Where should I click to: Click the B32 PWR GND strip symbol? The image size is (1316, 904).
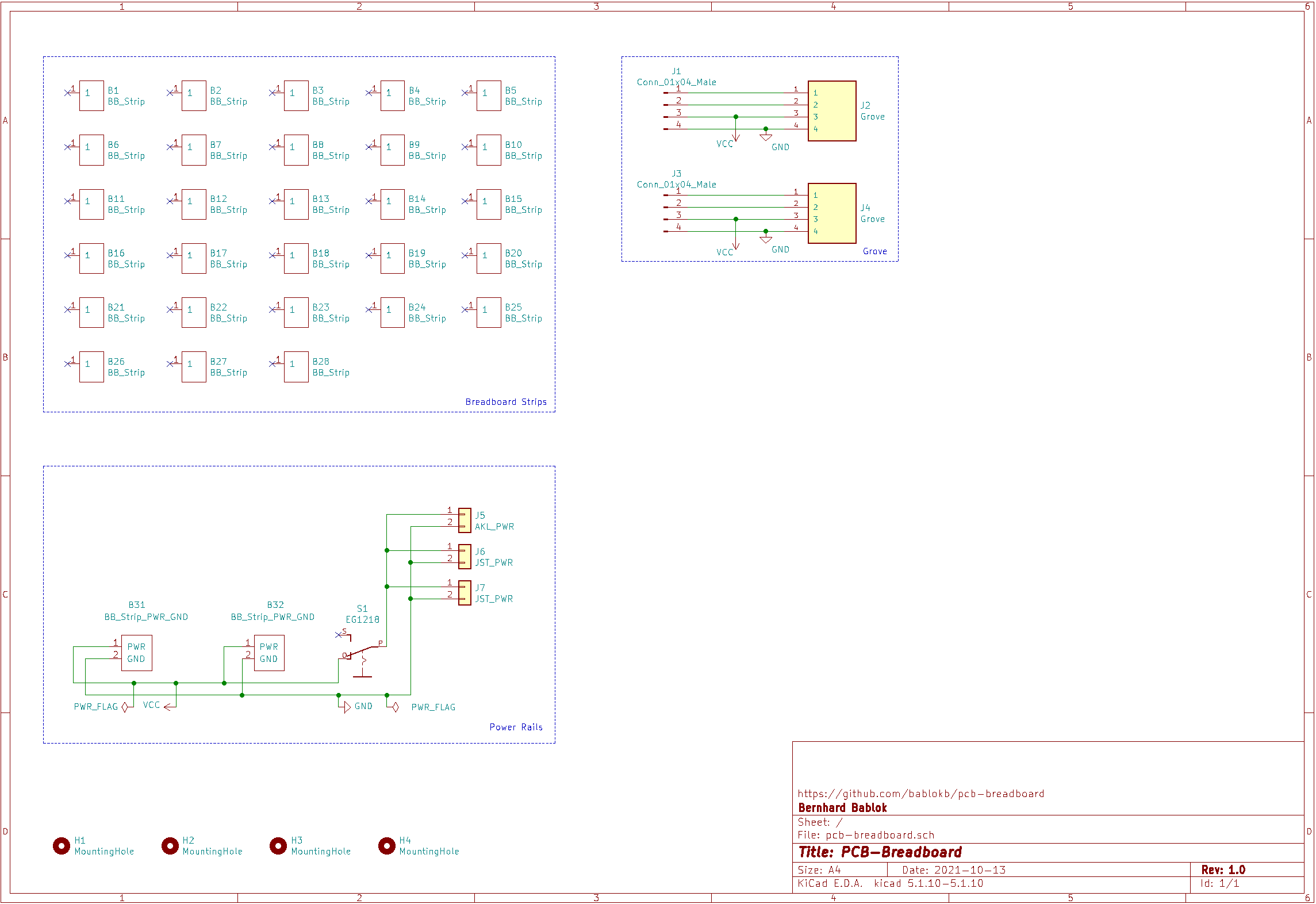(268, 653)
